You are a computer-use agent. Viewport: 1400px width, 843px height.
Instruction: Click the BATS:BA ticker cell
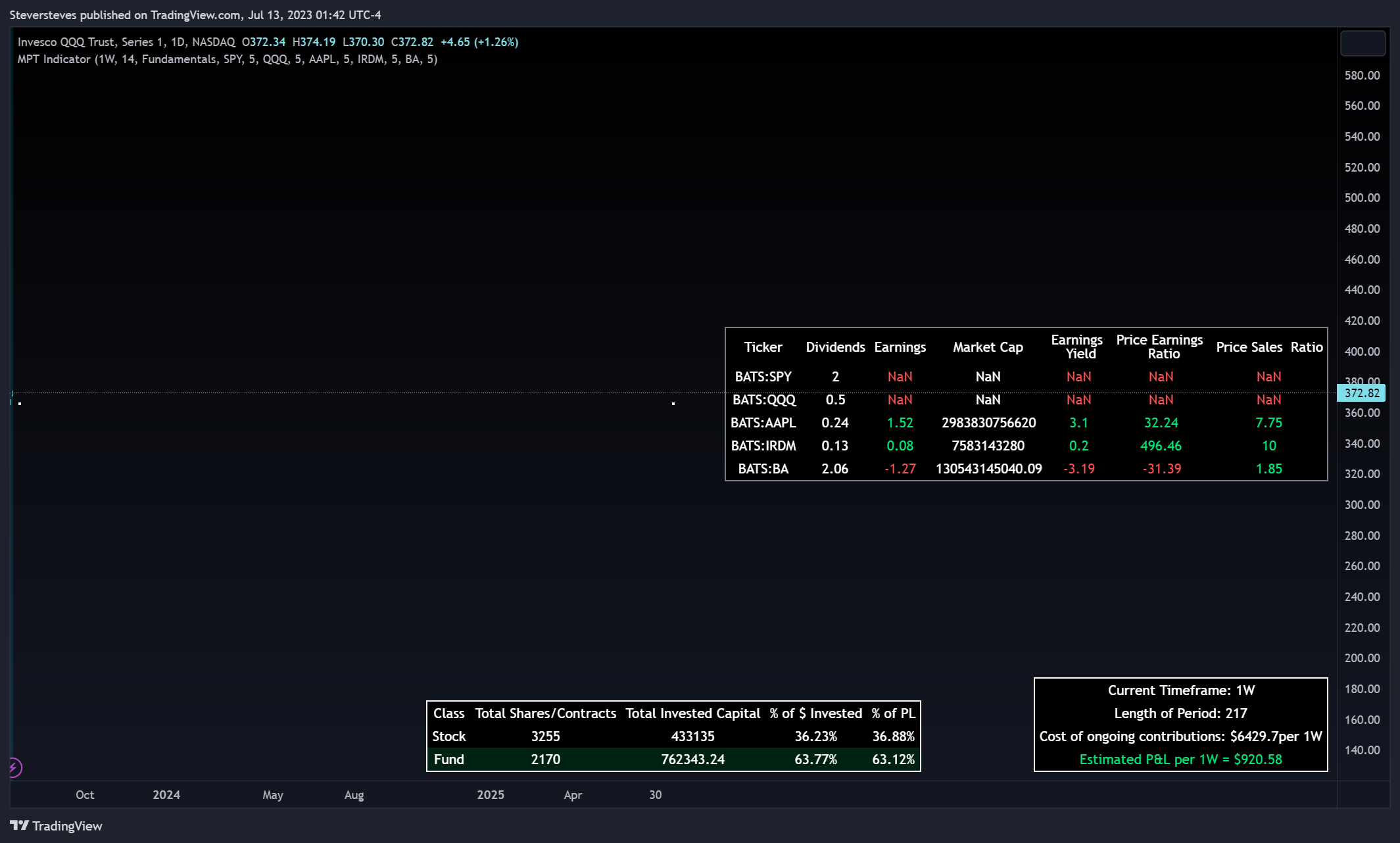click(763, 469)
